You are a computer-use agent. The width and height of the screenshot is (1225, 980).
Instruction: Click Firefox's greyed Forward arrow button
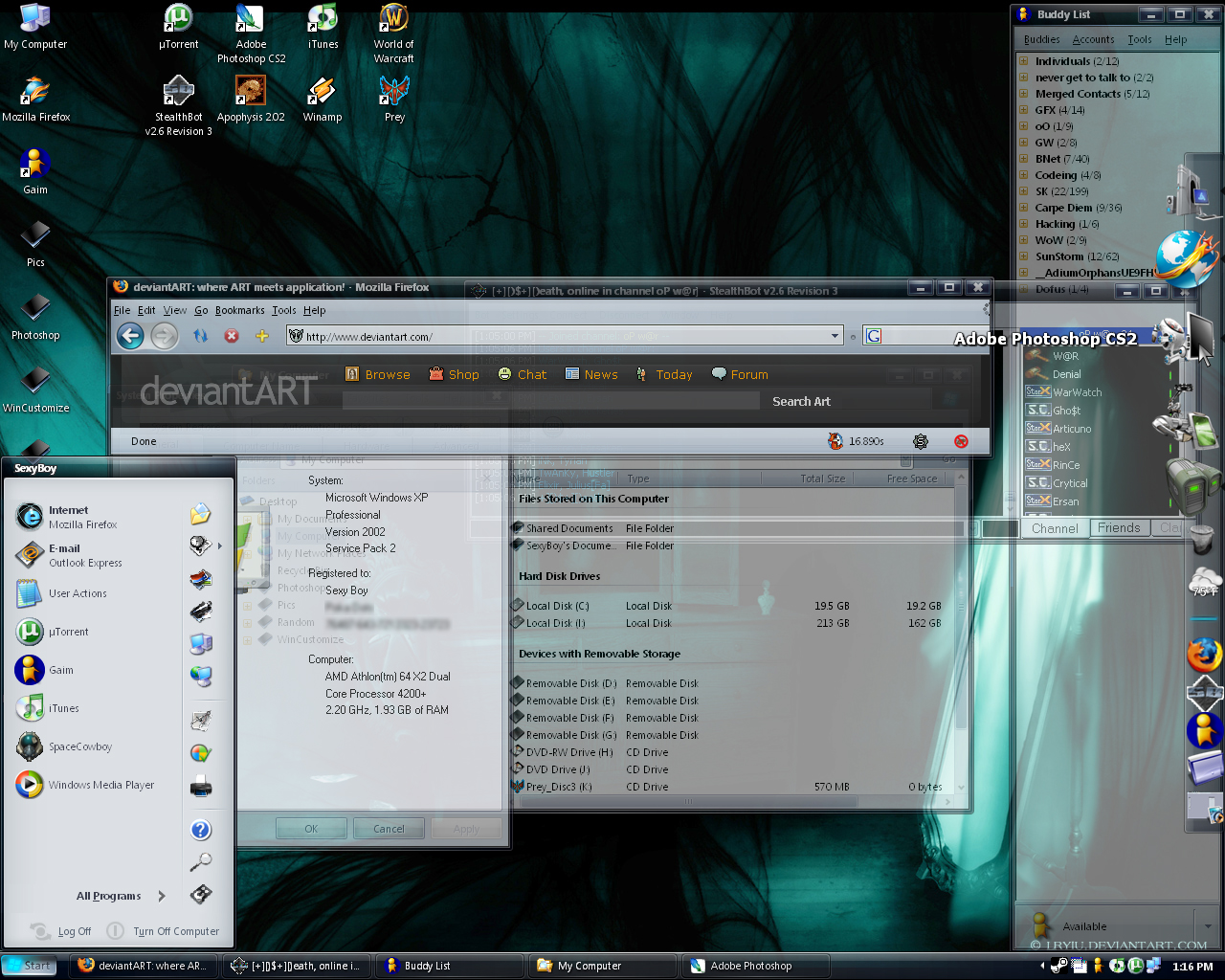coord(165,336)
